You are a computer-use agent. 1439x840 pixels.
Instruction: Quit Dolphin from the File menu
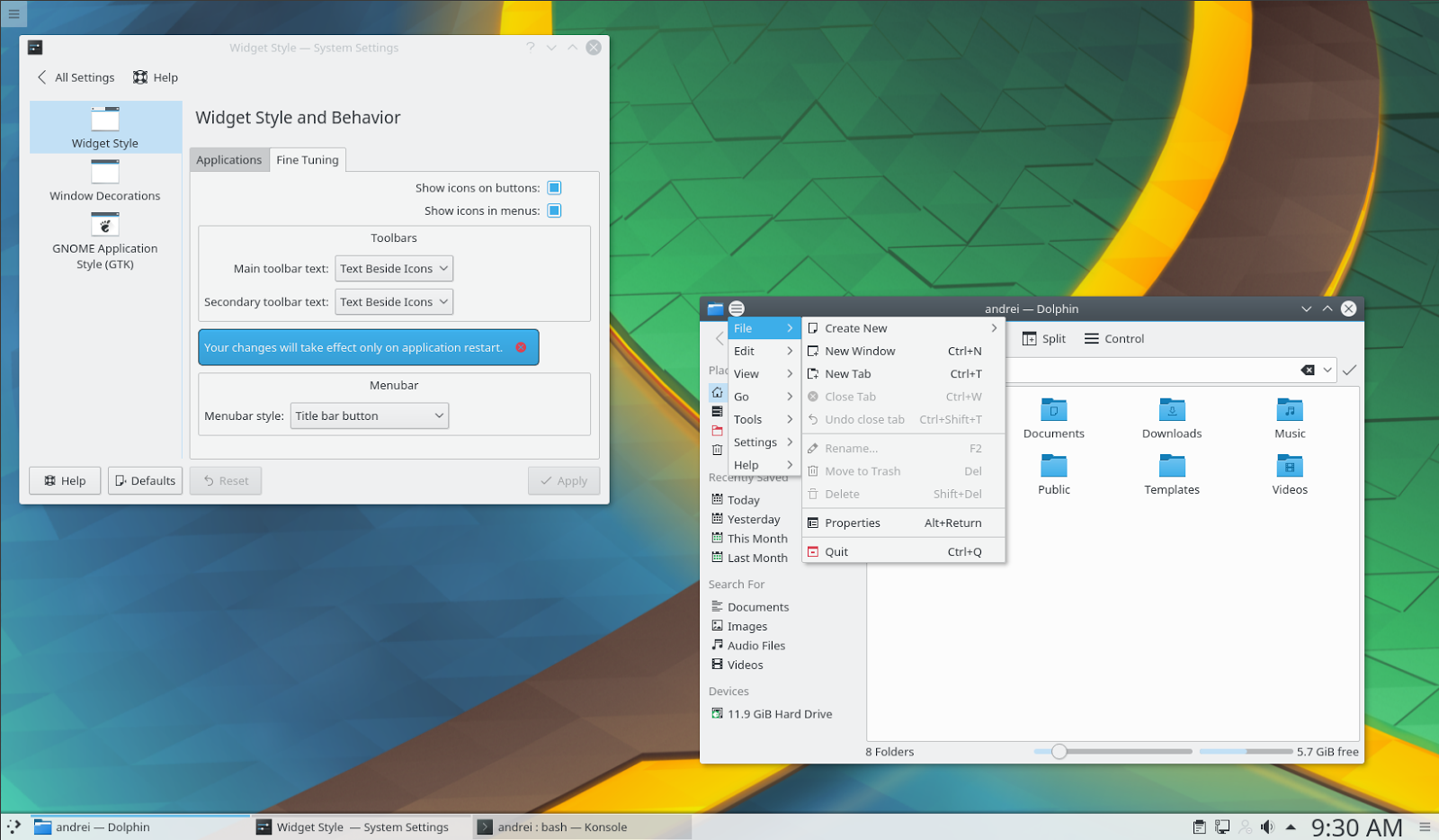pos(904,551)
